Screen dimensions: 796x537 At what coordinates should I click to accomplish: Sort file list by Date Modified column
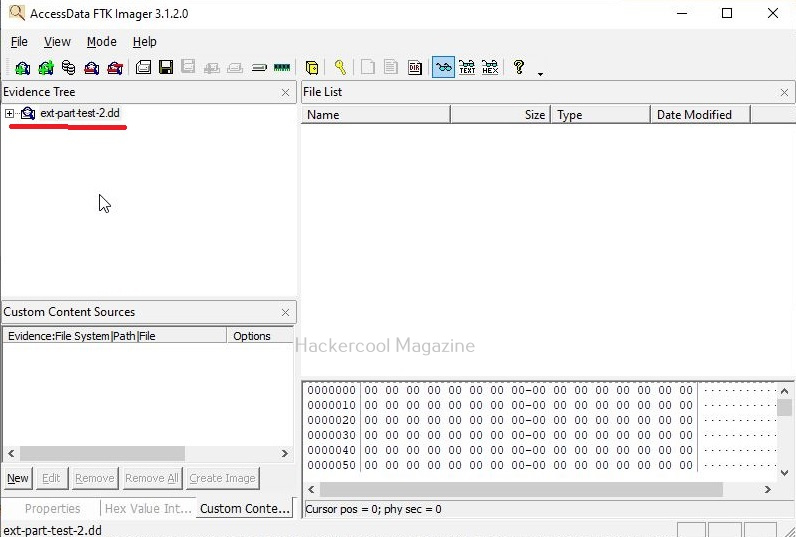(x=700, y=115)
